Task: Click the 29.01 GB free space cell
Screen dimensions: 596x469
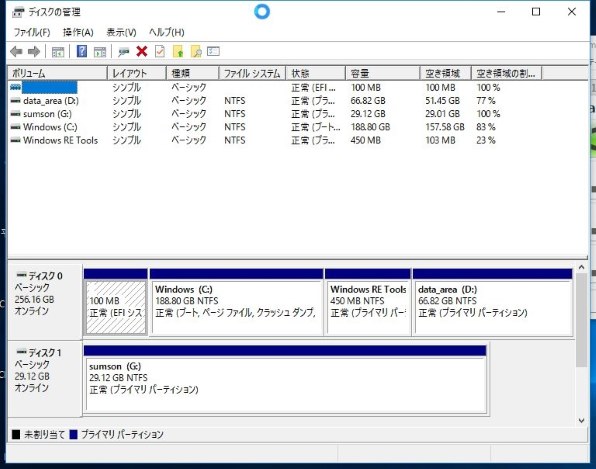Action: click(x=442, y=114)
